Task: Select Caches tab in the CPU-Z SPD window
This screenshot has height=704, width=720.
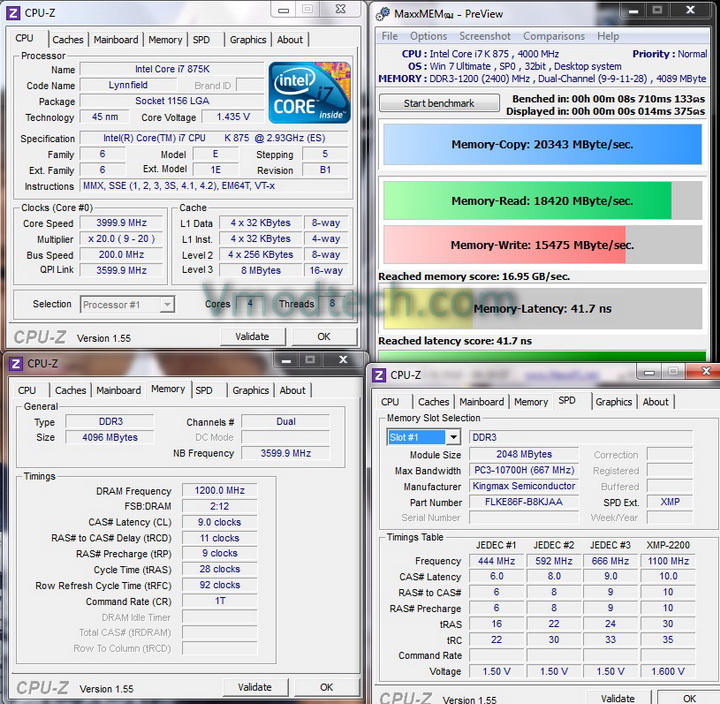Action: point(433,402)
